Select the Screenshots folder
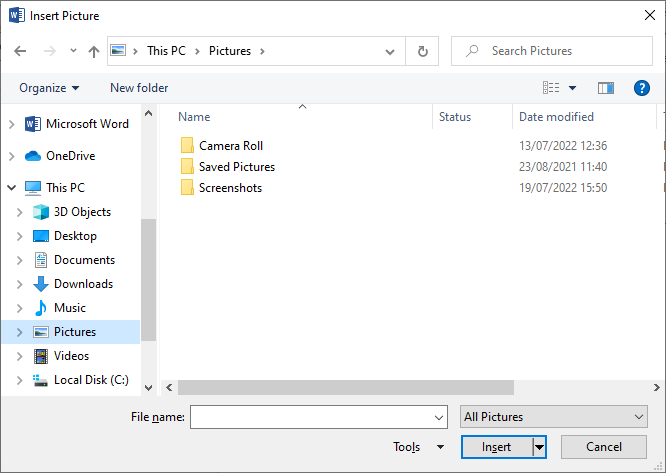666x473 pixels. click(x=230, y=188)
